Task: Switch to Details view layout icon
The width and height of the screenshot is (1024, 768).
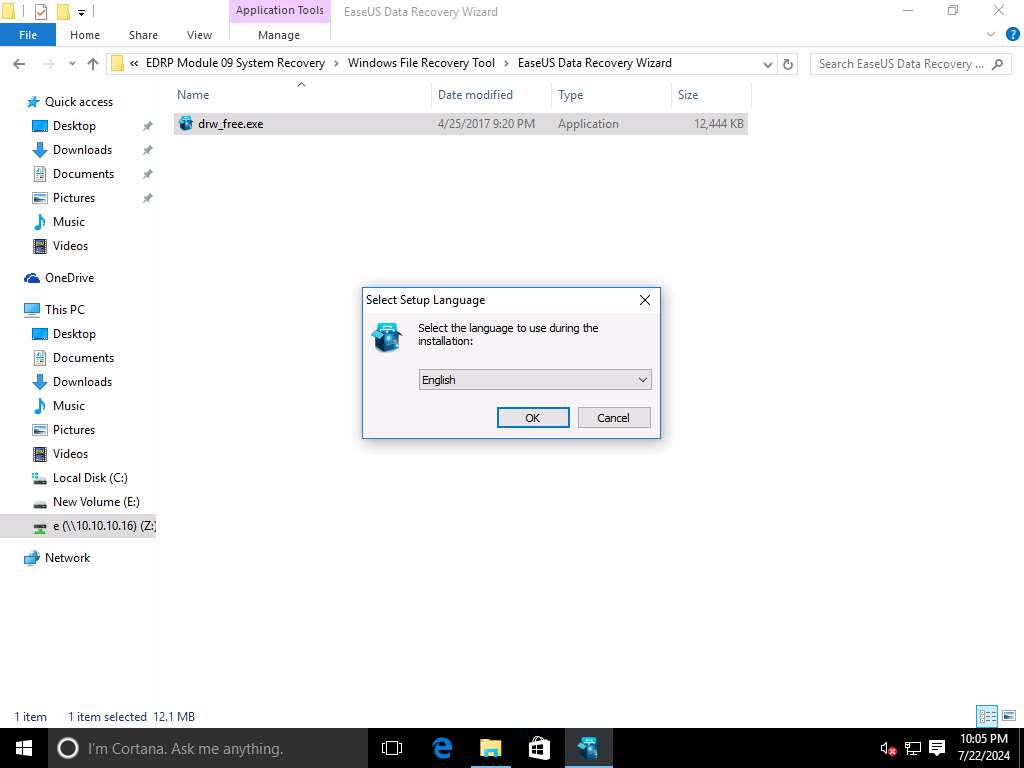Action: click(x=987, y=716)
